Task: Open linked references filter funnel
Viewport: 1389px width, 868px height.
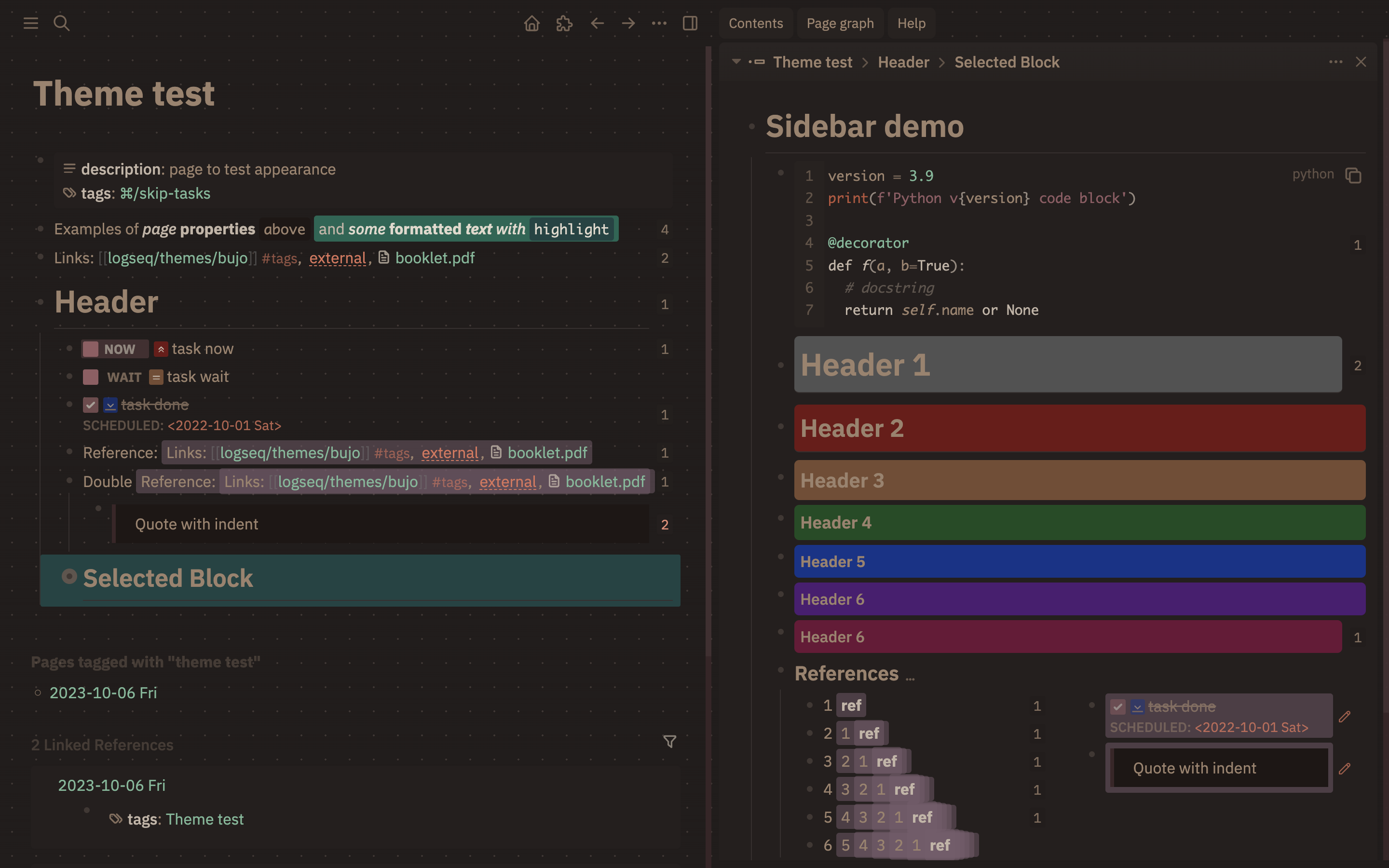Action: [x=669, y=741]
